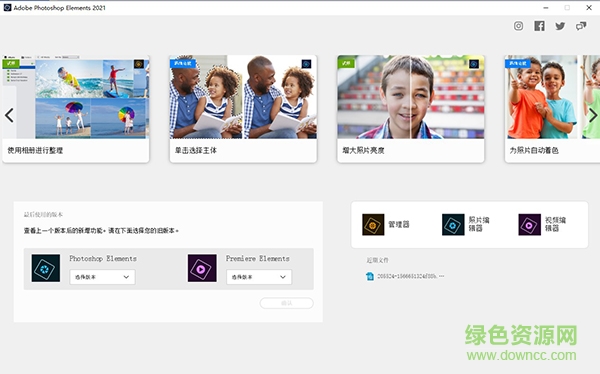The width and height of the screenshot is (600, 374).
Task: Go to next carousel card arrow
Action: (x=593, y=115)
